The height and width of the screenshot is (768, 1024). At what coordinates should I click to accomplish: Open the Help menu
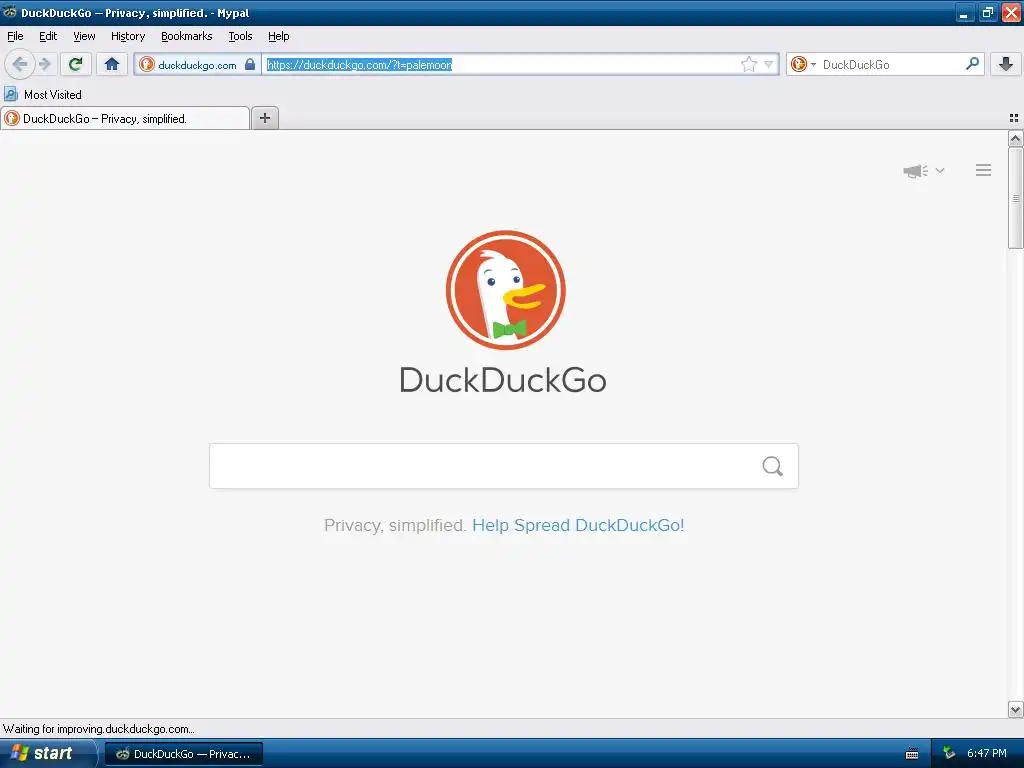coord(279,36)
